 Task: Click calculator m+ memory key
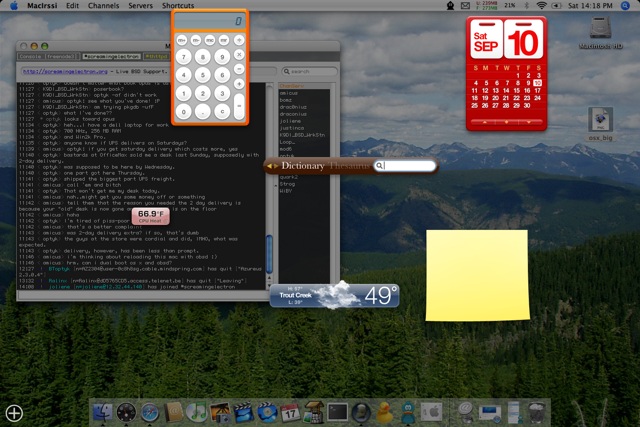(x=182, y=40)
